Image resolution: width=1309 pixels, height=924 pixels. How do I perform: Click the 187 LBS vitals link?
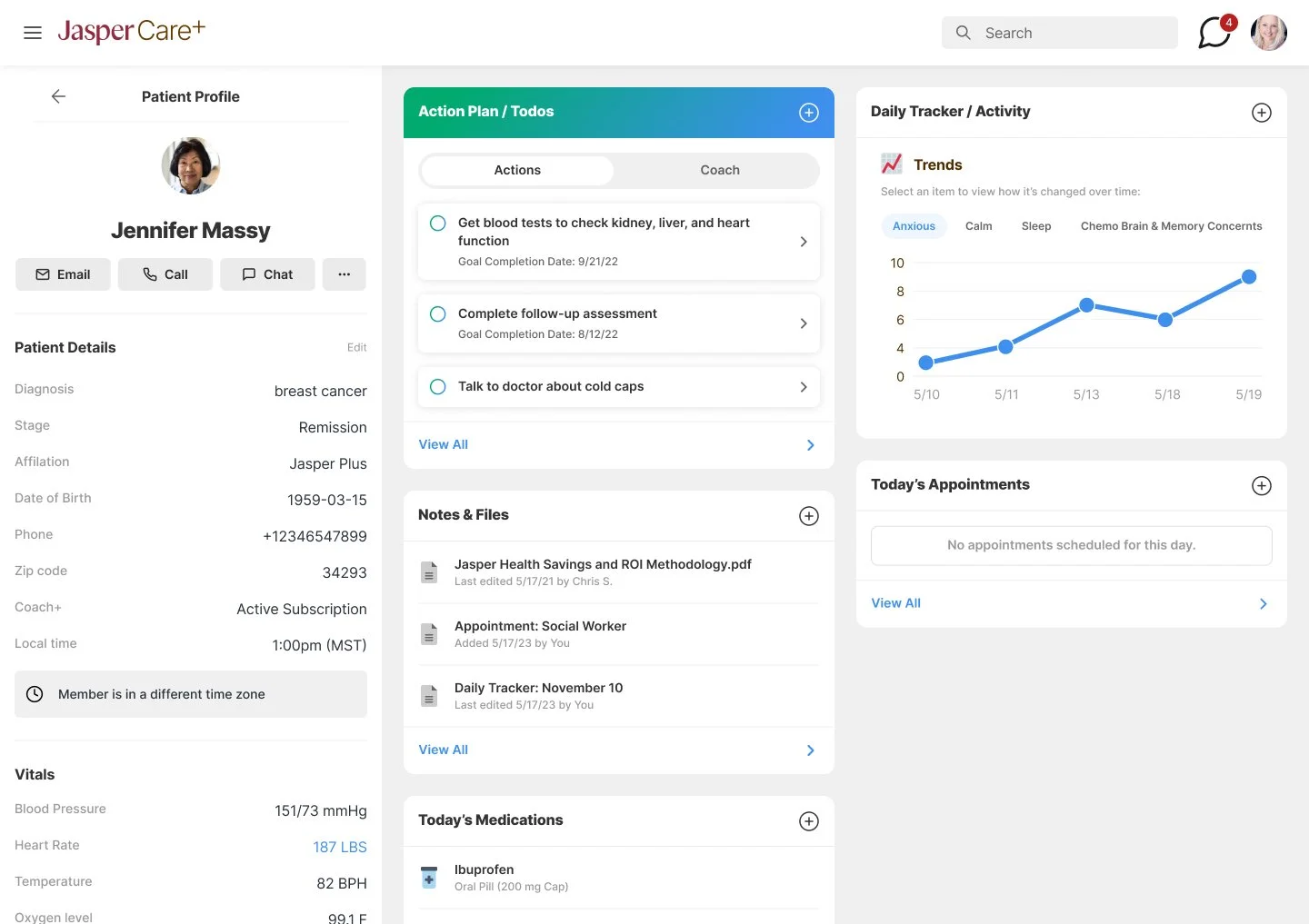[x=340, y=847]
